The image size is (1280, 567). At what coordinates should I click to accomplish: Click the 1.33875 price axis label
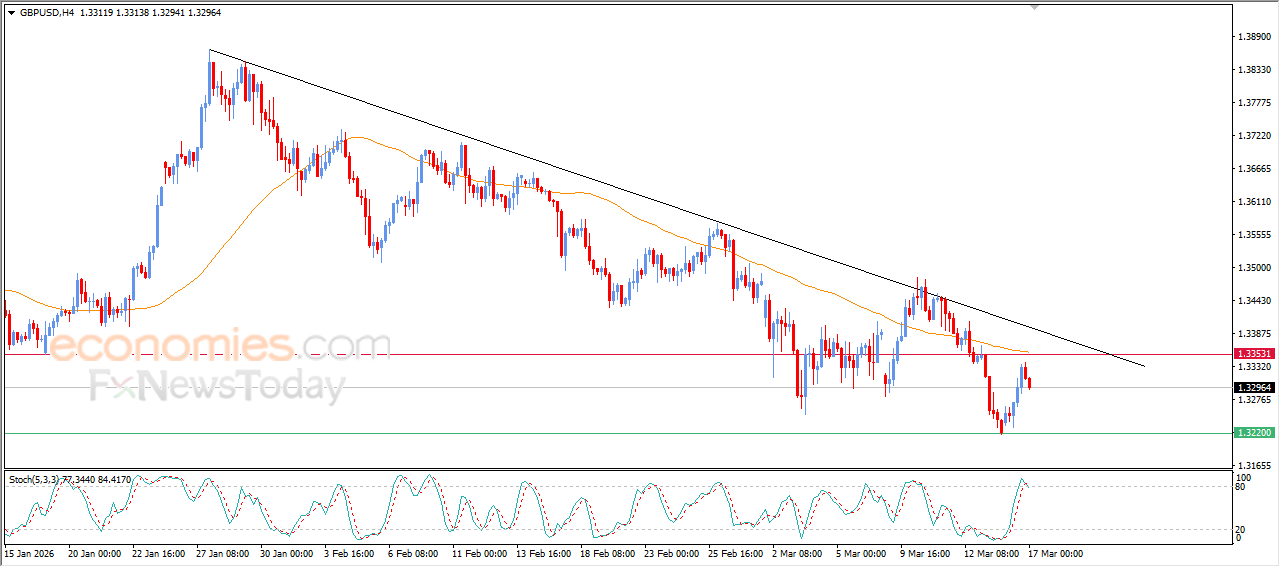tap(1254, 334)
